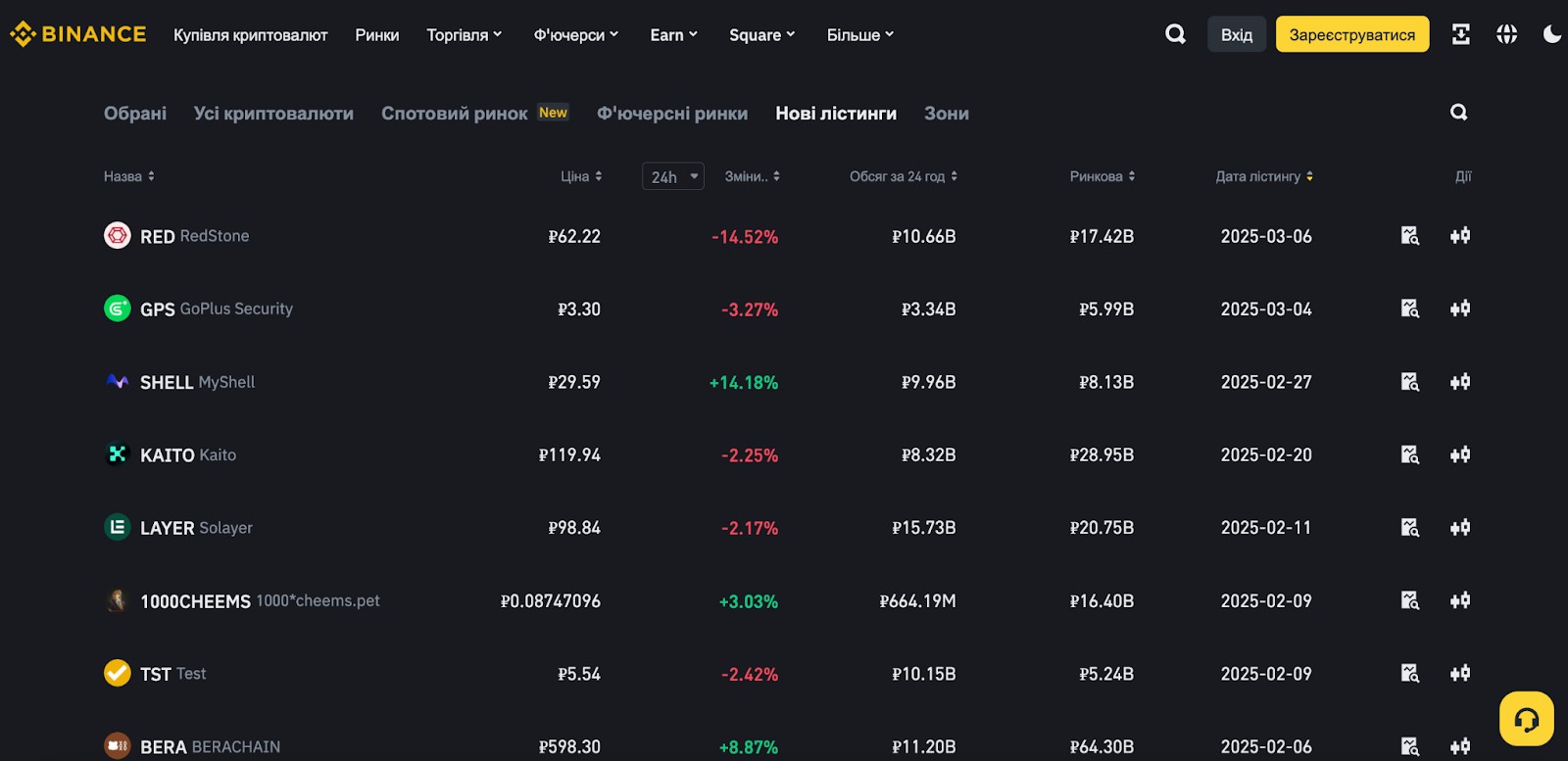
Task: Open Купівля криптовалют menu item
Action: point(251,35)
